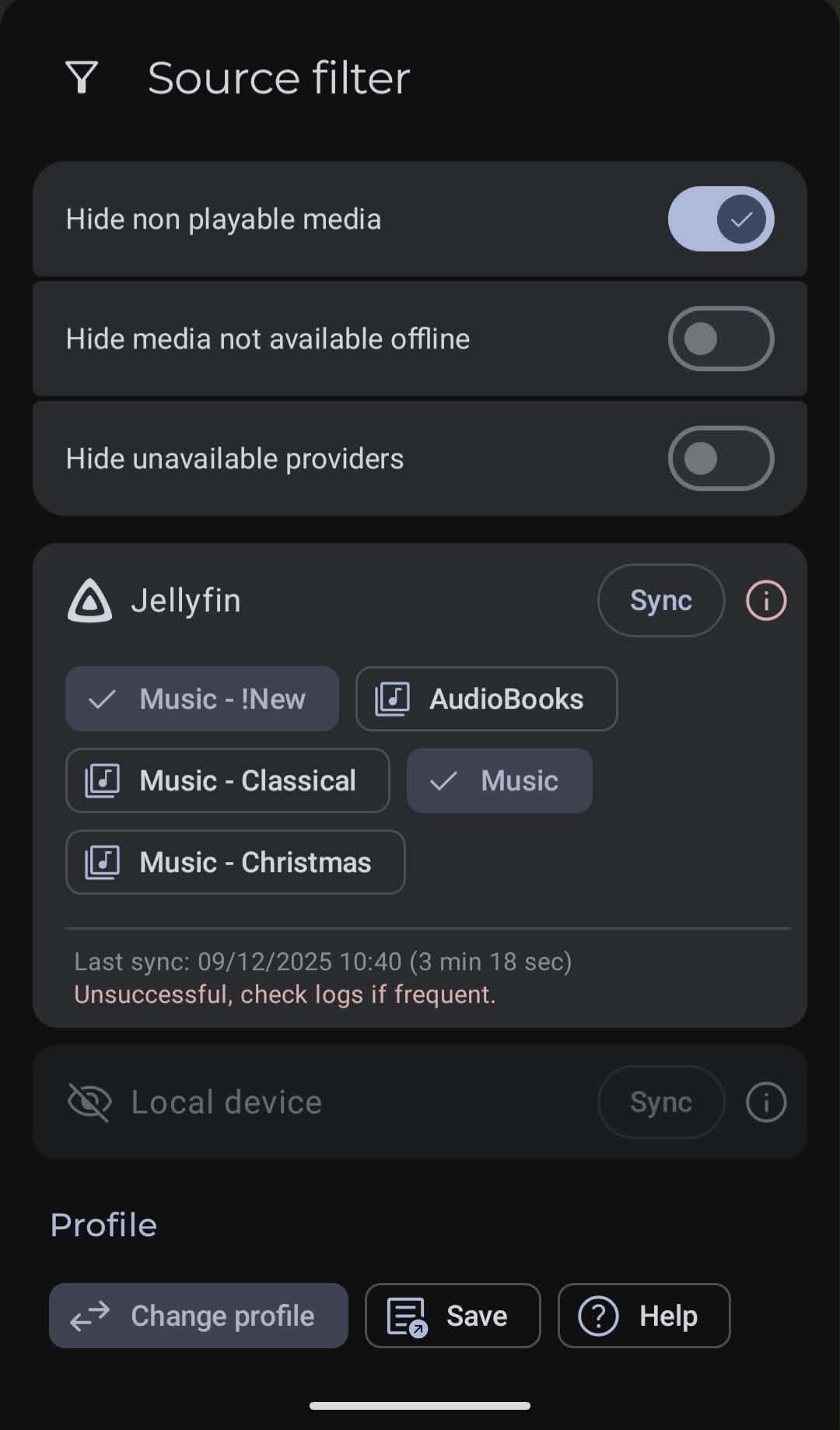Uncheck the Music library chip

[x=499, y=780]
